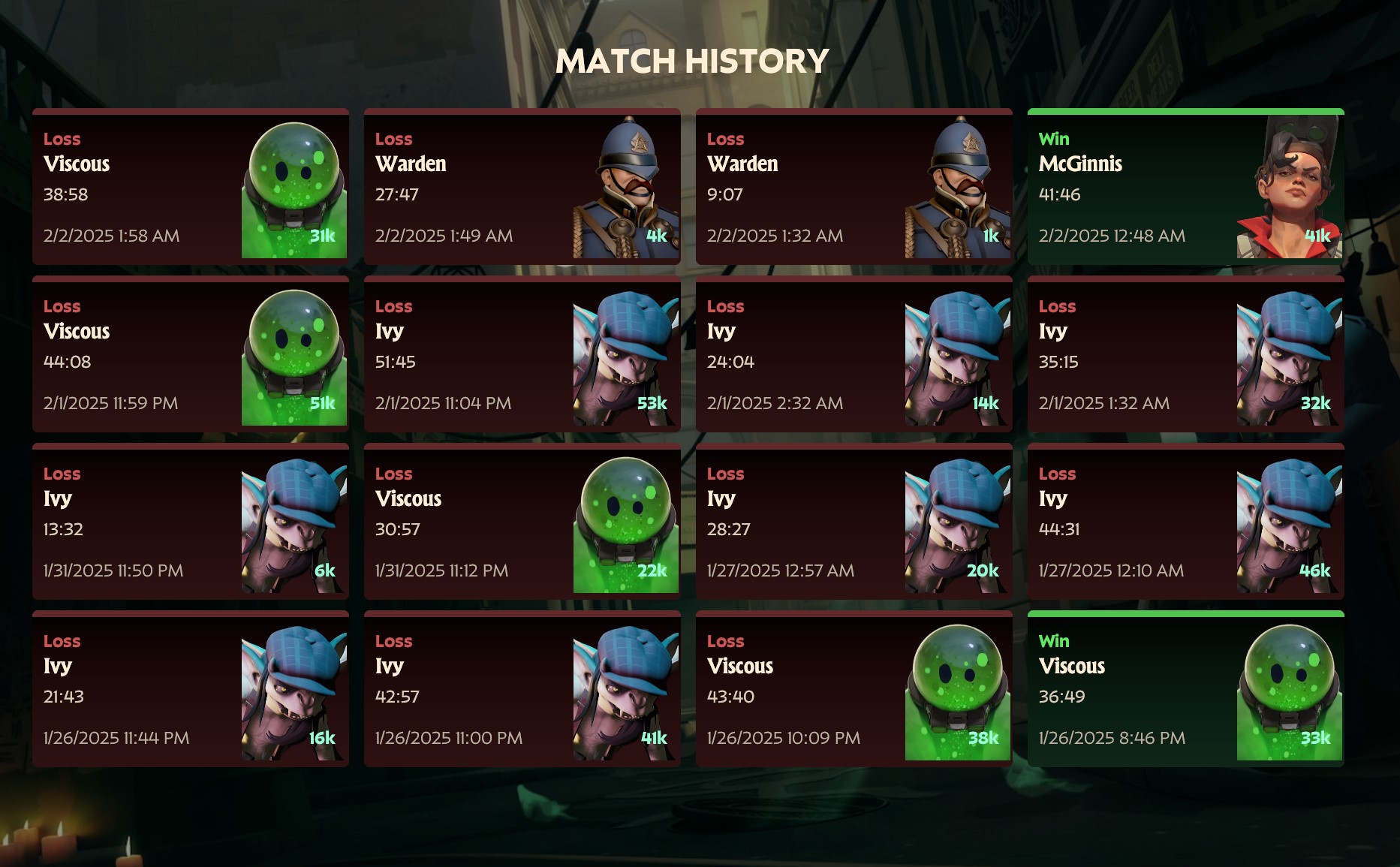Click Ivy portrait in 13:32 match
This screenshot has height=867, width=1400.
(294, 525)
